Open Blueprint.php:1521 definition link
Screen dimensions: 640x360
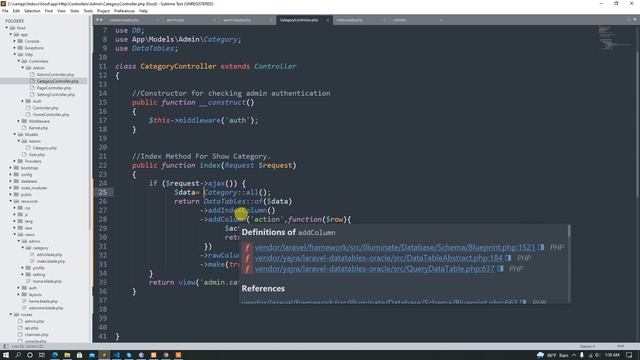[x=395, y=247]
